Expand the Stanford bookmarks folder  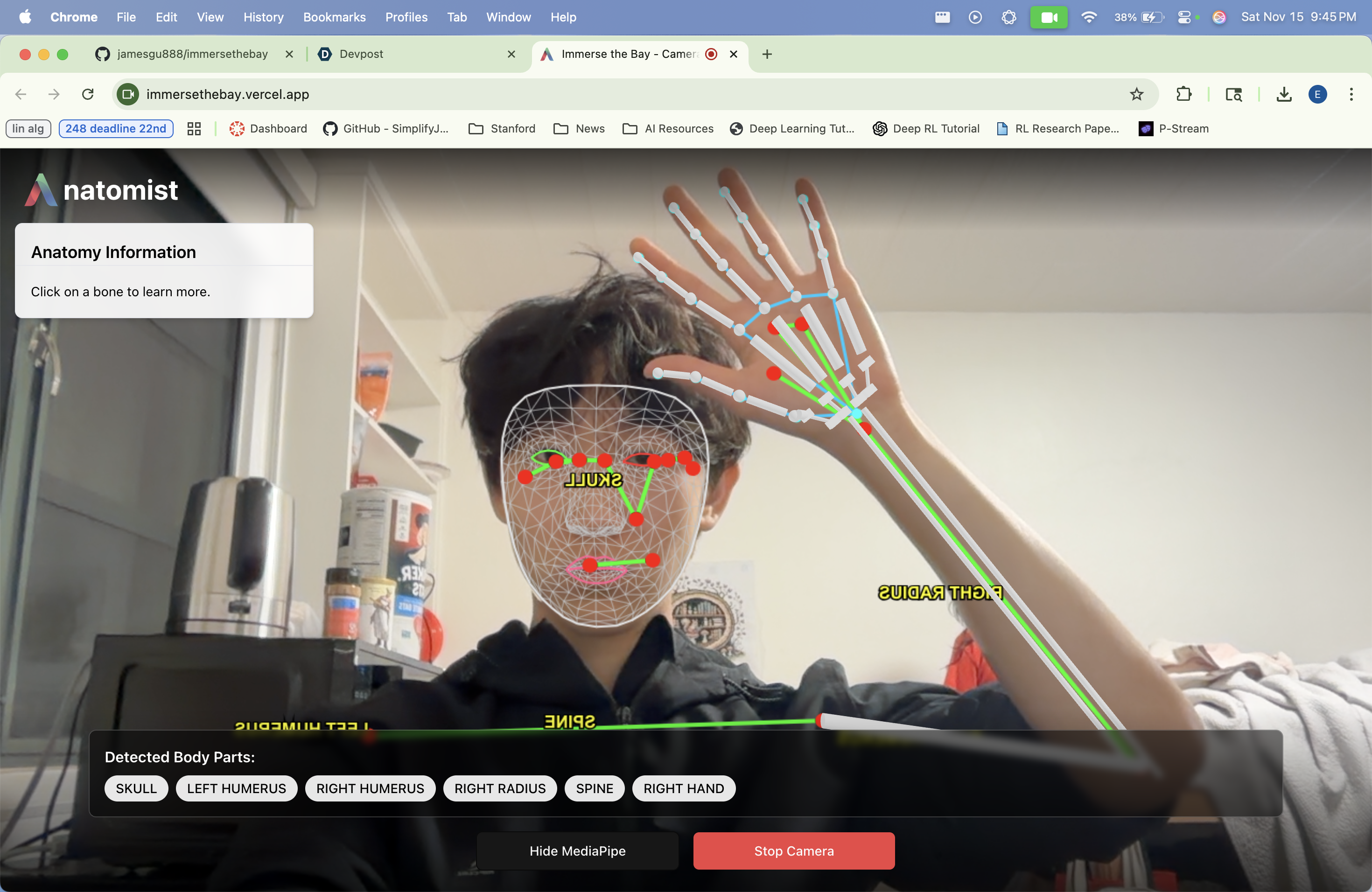click(502, 128)
